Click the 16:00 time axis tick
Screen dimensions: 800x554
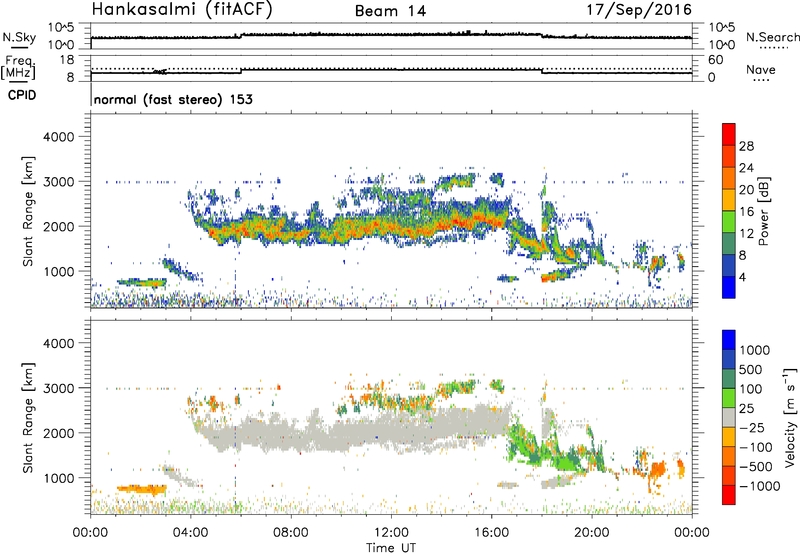[491, 533]
